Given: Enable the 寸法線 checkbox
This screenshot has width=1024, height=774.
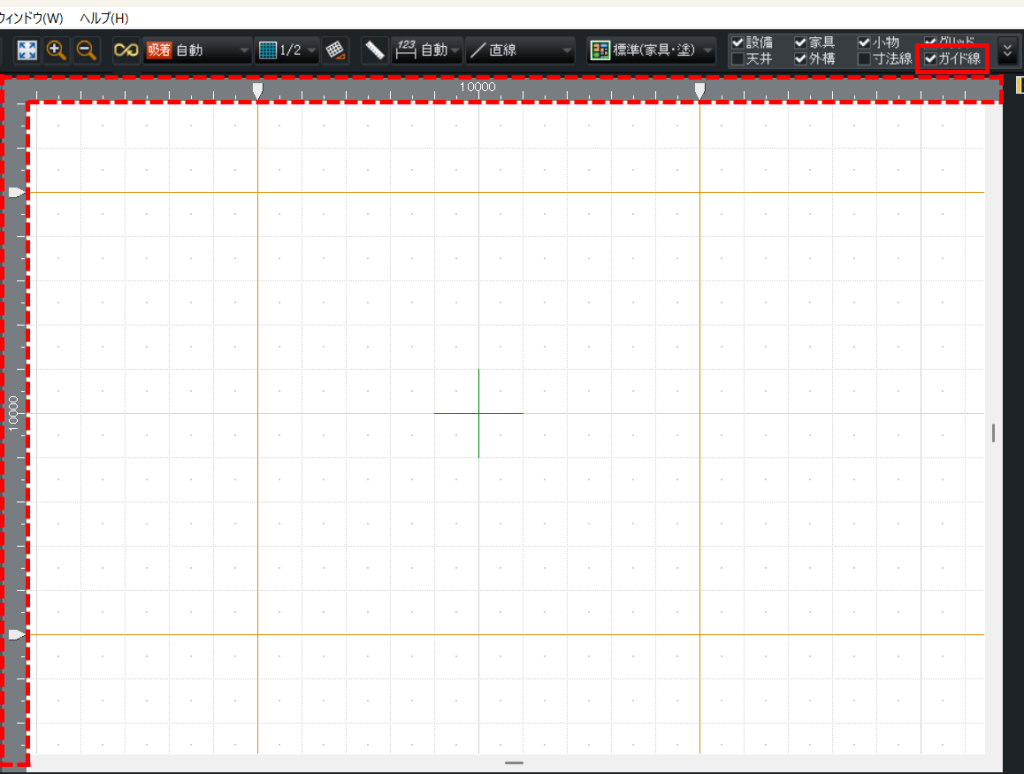Looking at the screenshot, I should tap(865, 59).
